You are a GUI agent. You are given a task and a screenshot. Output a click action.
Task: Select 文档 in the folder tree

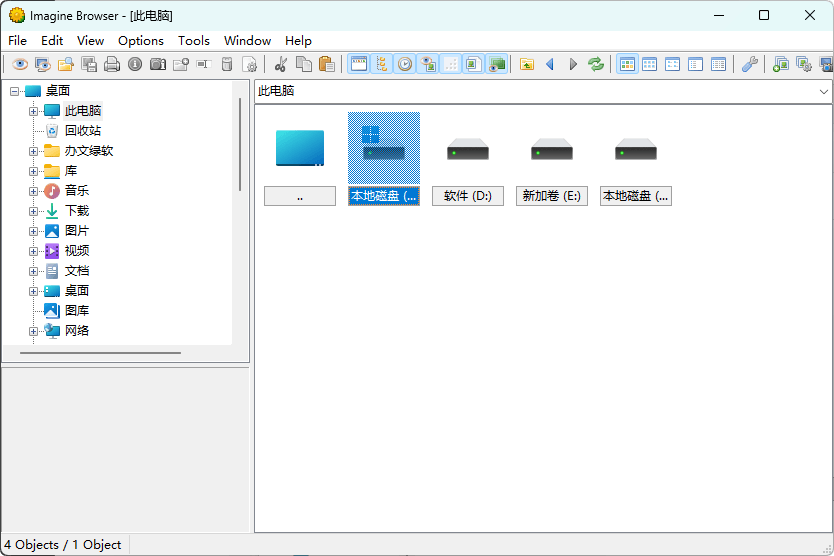tap(77, 271)
